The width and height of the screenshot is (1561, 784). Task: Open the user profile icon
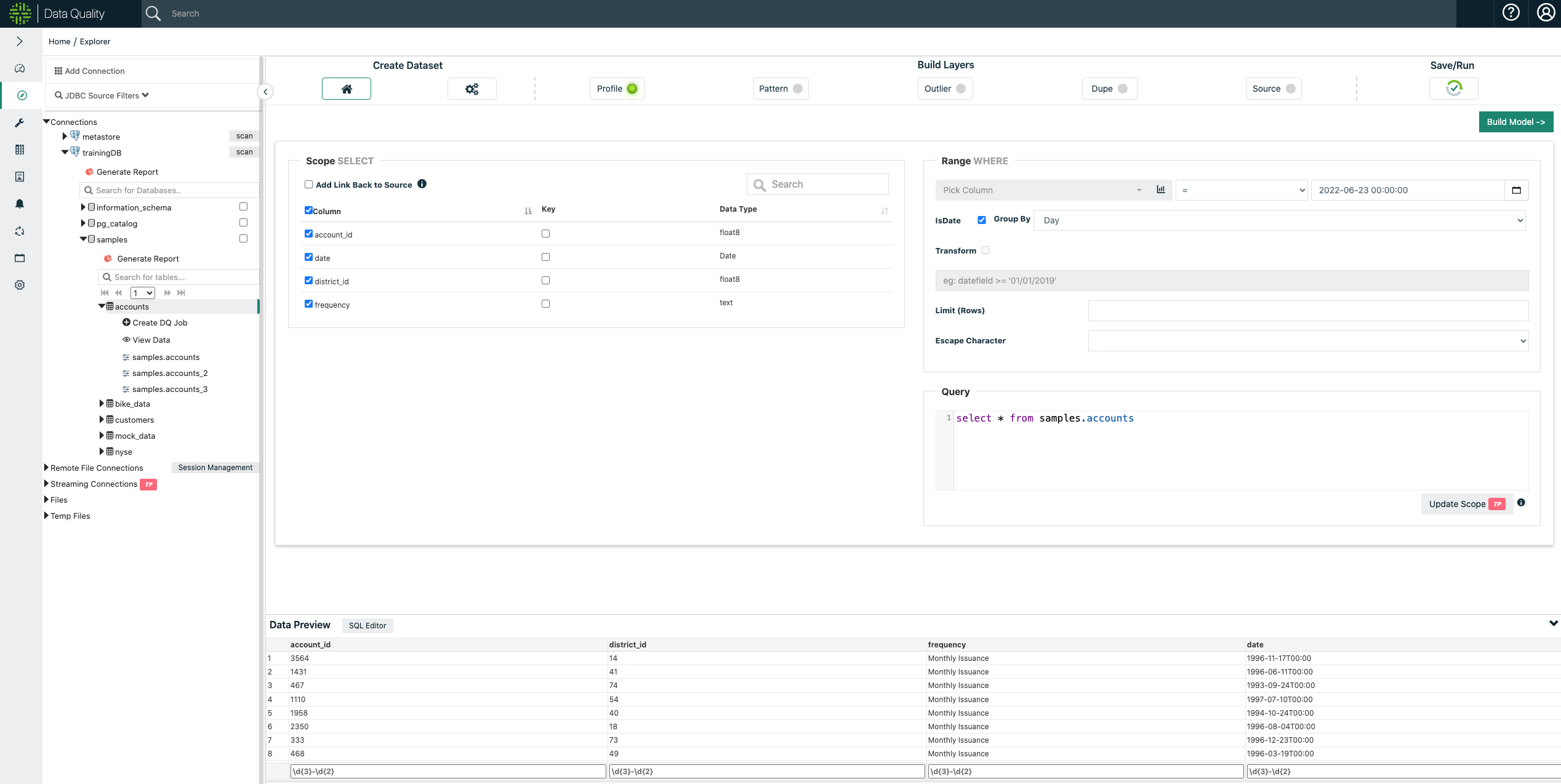pos(1546,13)
